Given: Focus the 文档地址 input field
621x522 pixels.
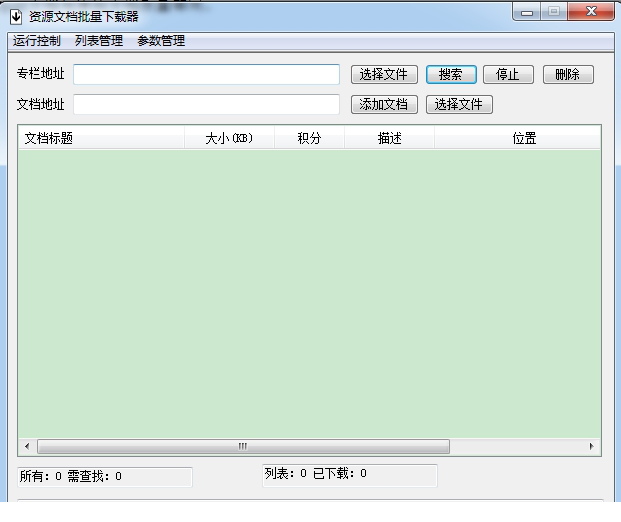Looking at the screenshot, I should click(x=206, y=104).
